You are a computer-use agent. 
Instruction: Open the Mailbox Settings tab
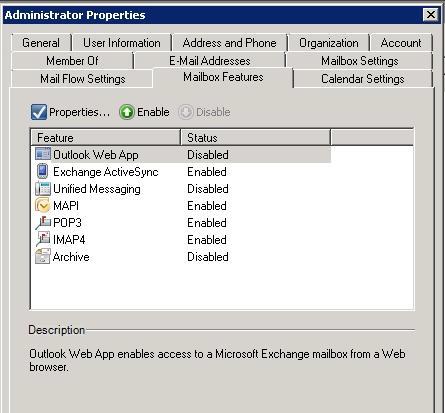pyautogui.click(x=360, y=61)
